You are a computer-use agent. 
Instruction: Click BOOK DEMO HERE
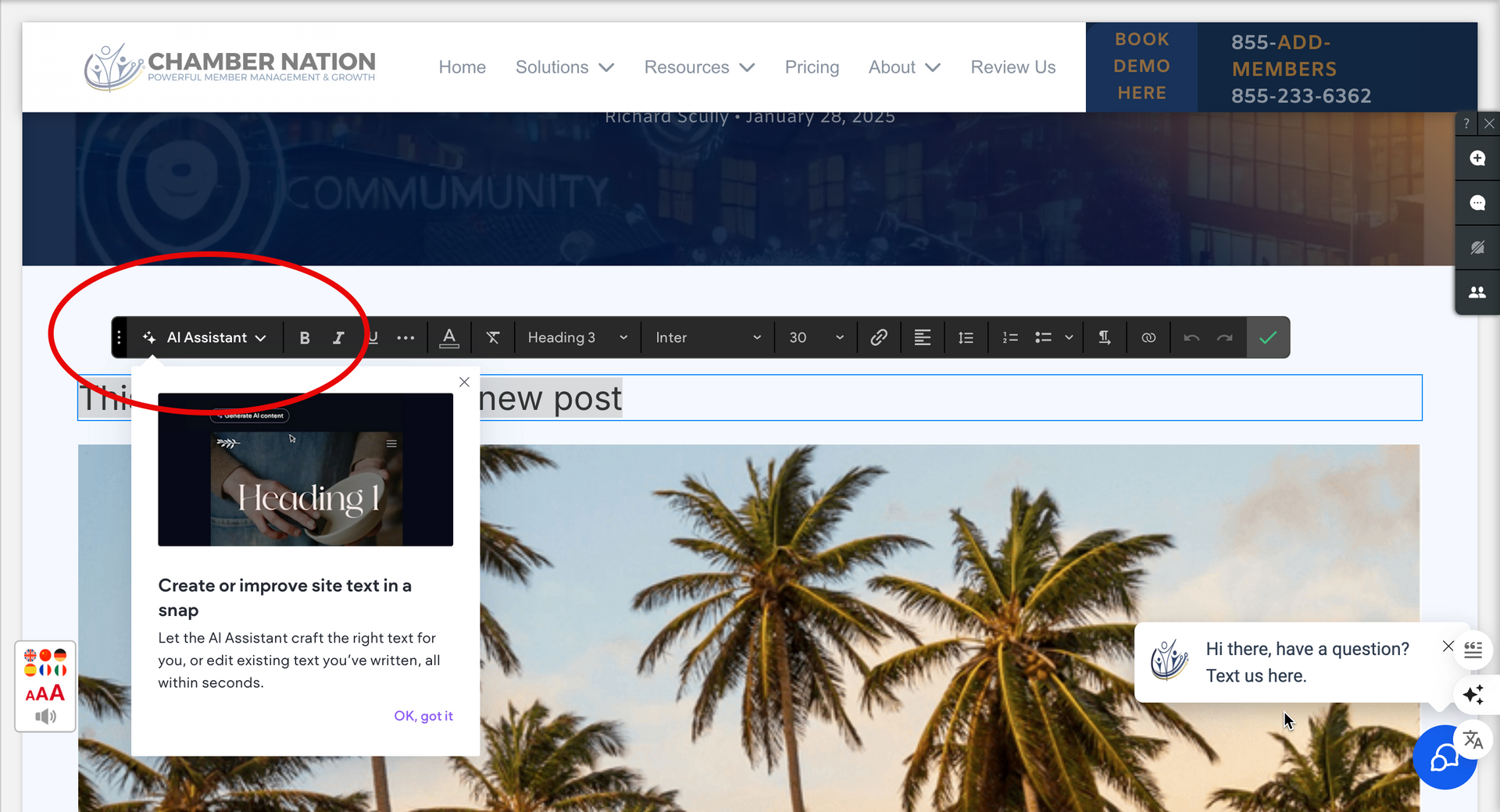[1141, 66]
